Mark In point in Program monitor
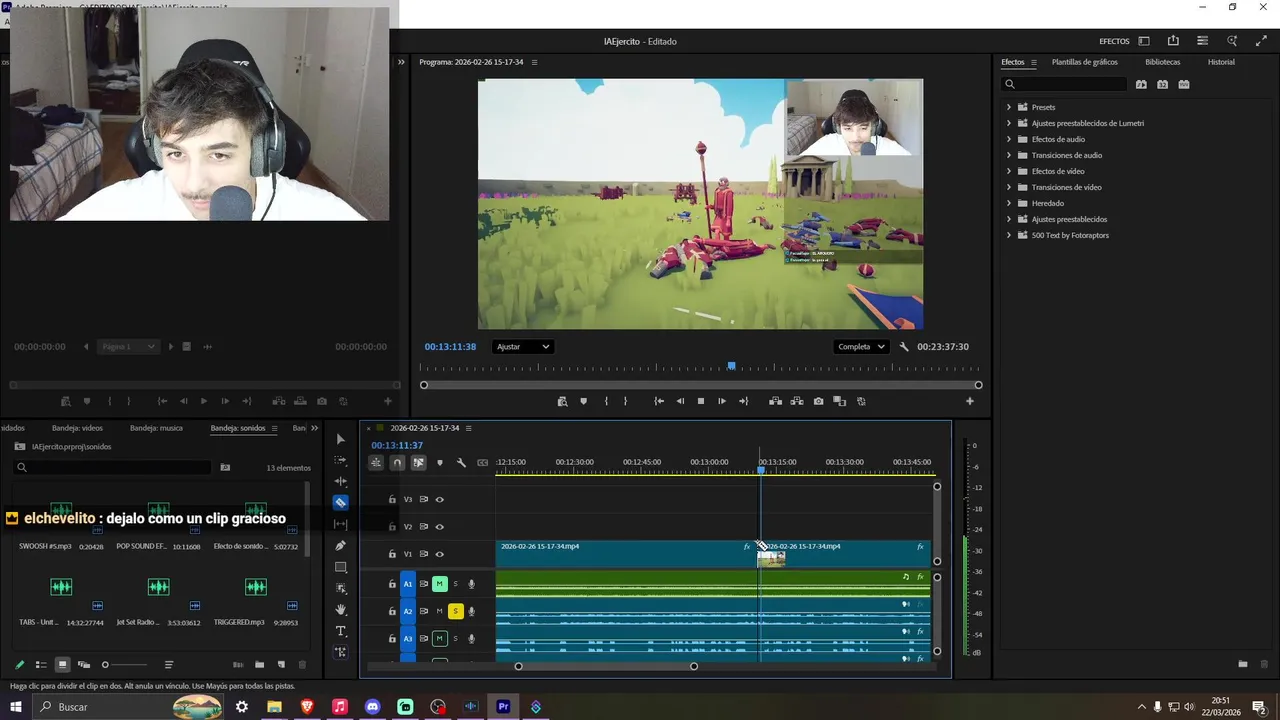The height and width of the screenshot is (720, 1280). (606, 401)
